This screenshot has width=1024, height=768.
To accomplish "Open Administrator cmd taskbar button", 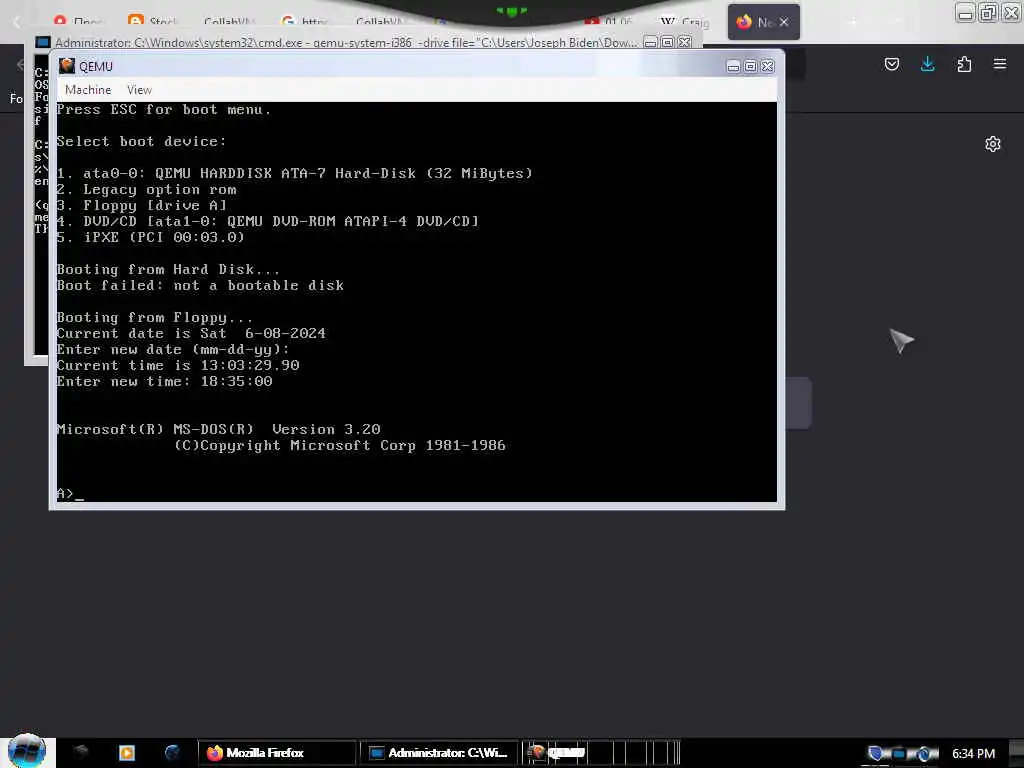I will tap(439, 753).
